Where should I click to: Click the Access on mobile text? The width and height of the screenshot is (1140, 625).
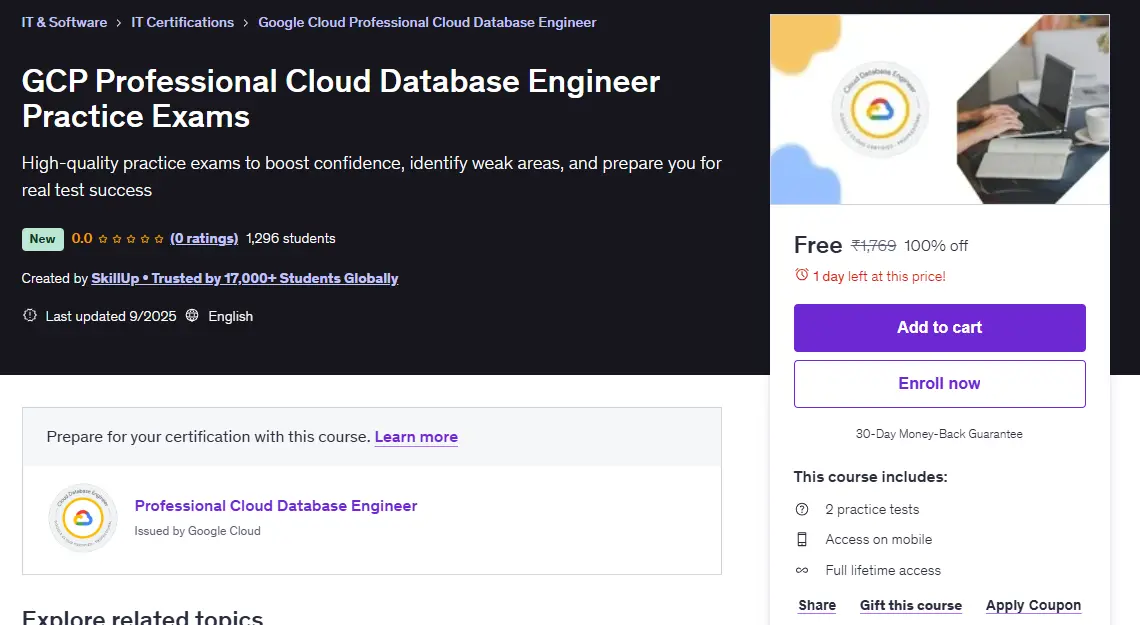(878, 539)
